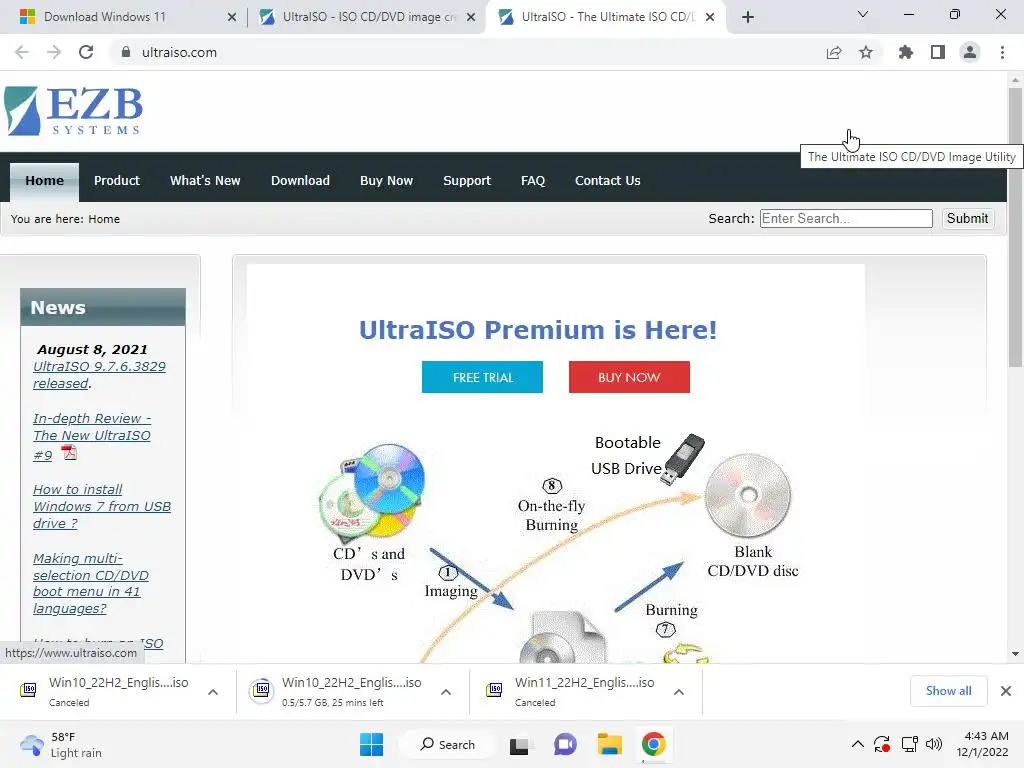Show hidden system tray icons
This screenshot has height=768, width=1024.
(857, 744)
